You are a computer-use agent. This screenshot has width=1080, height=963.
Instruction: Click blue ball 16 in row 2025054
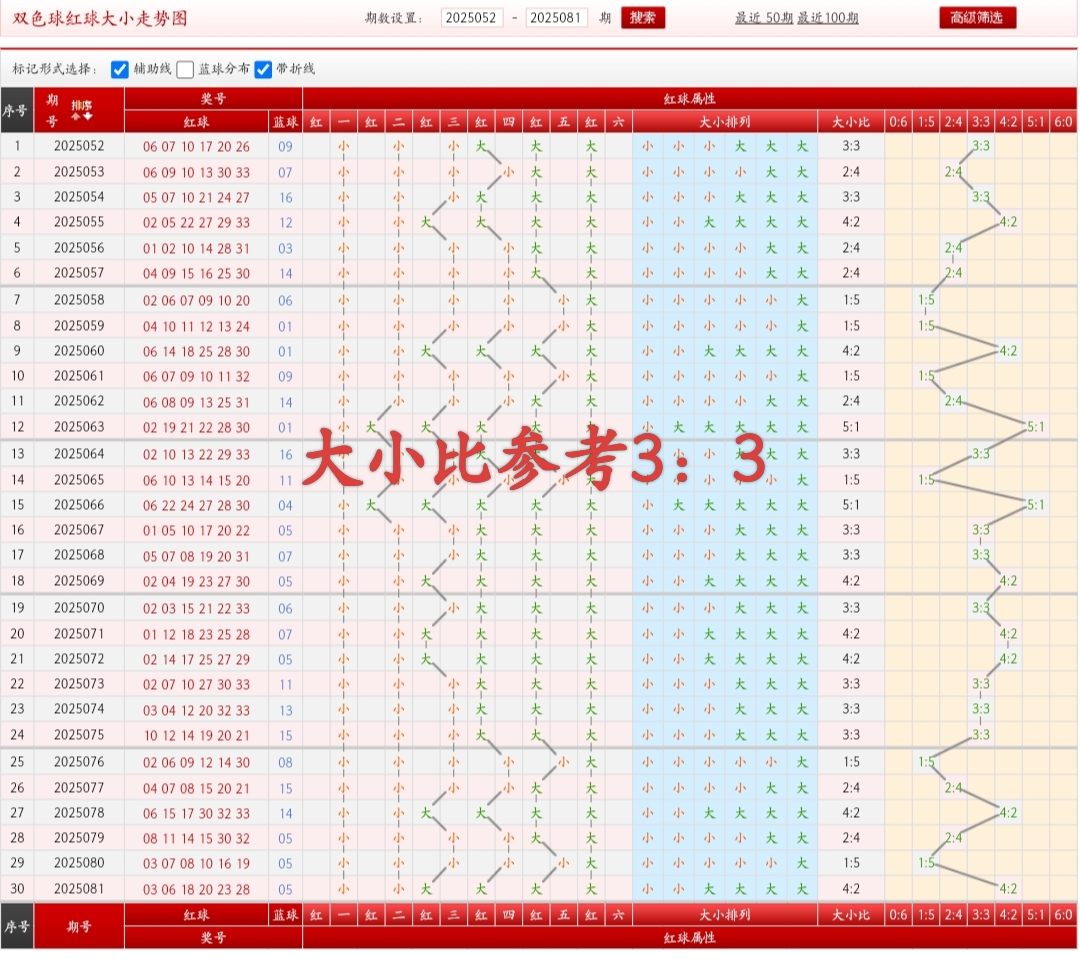point(285,198)
